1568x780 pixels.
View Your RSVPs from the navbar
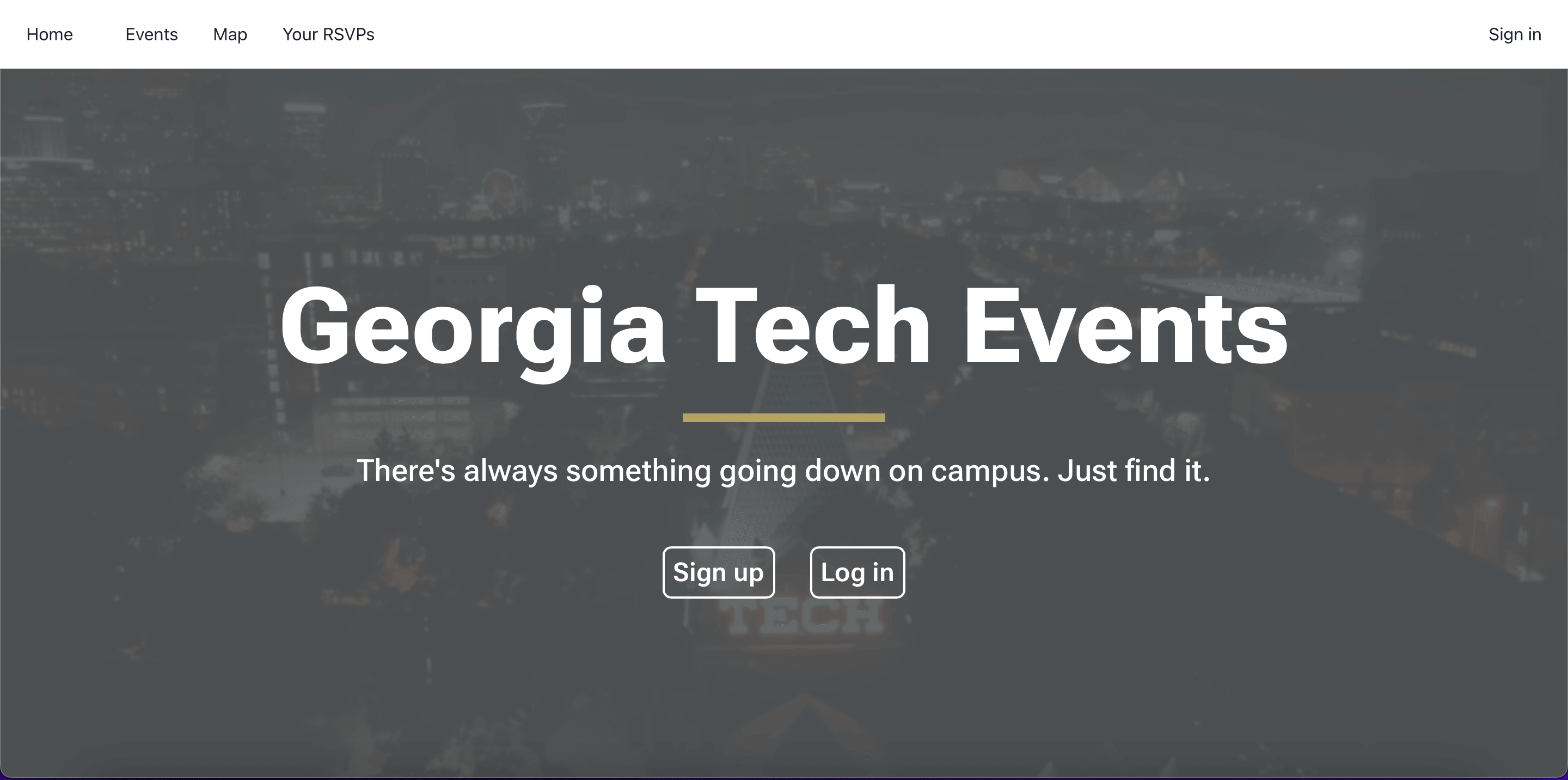[329, 35]
